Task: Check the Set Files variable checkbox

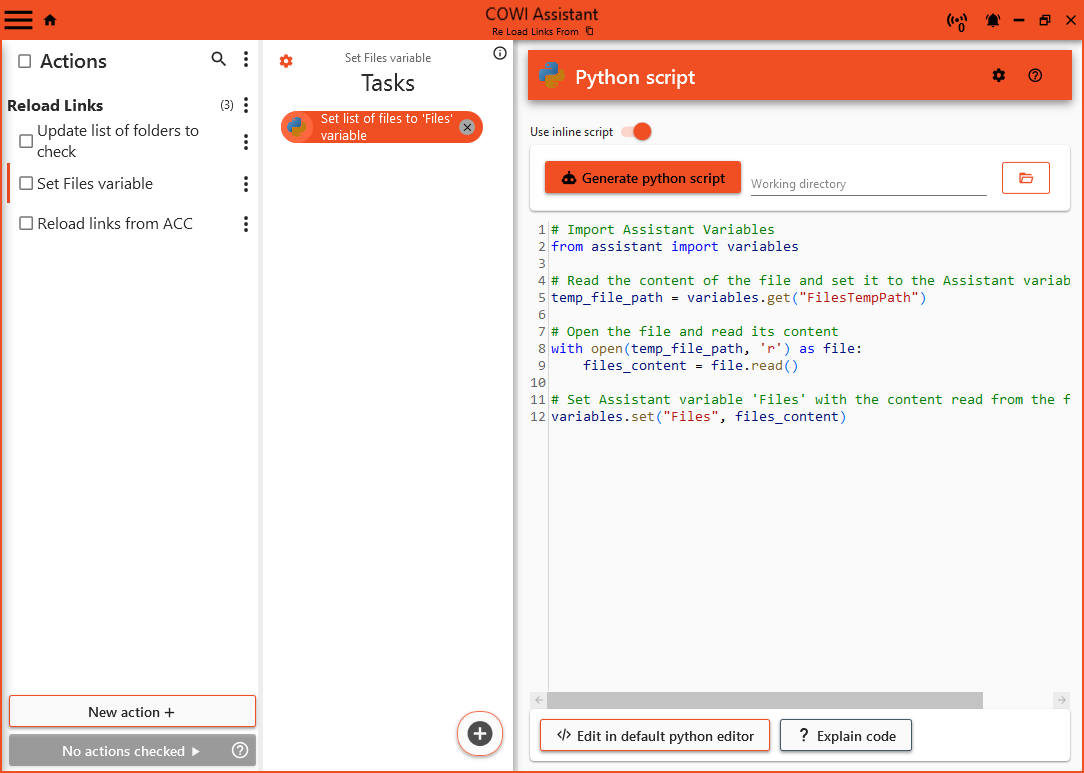Action: pos(27,184)
